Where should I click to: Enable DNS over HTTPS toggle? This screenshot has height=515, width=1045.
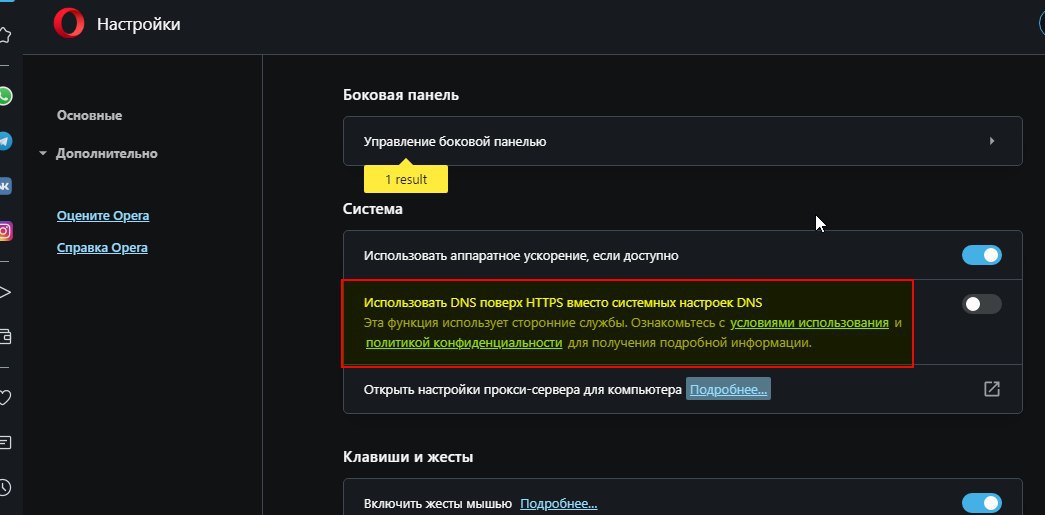pyautogui.click(x=981, y=304)
